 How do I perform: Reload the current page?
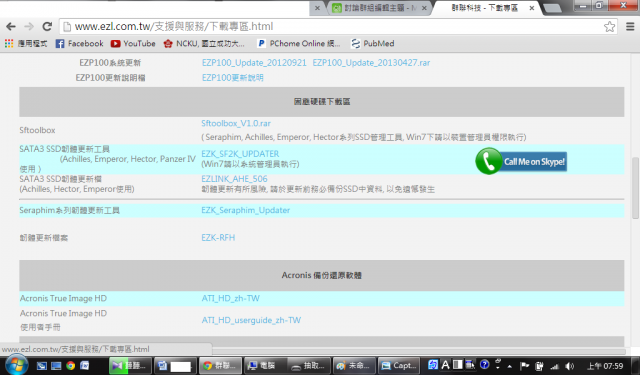click(x=47, y=27)
